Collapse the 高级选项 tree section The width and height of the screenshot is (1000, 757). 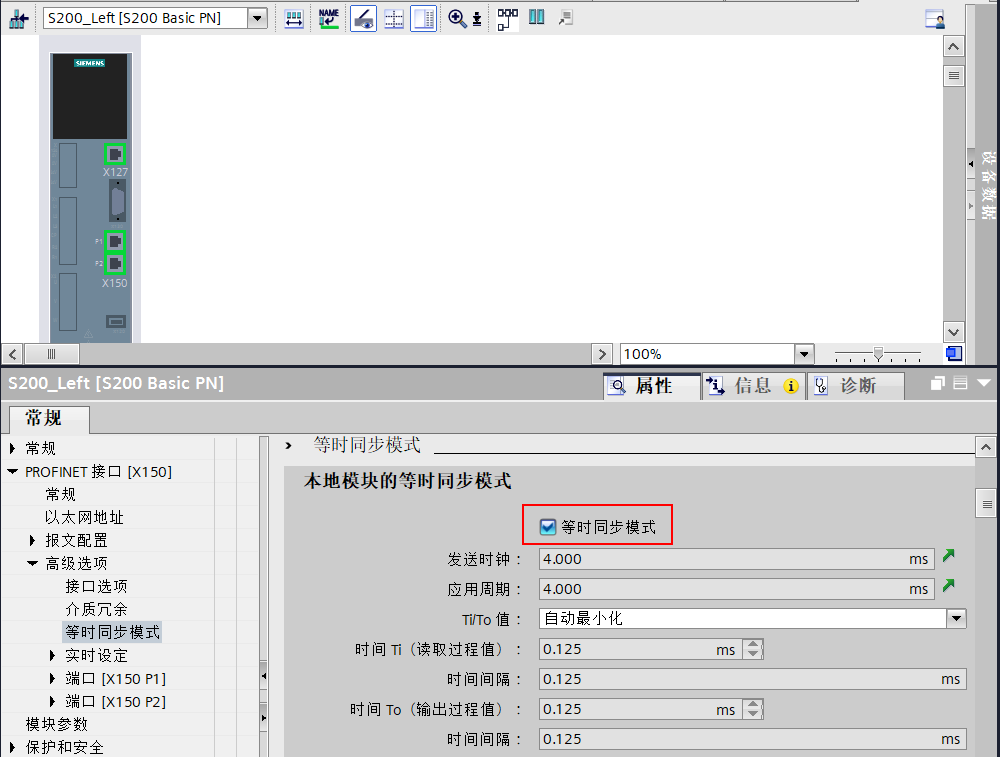click(33, 562)
